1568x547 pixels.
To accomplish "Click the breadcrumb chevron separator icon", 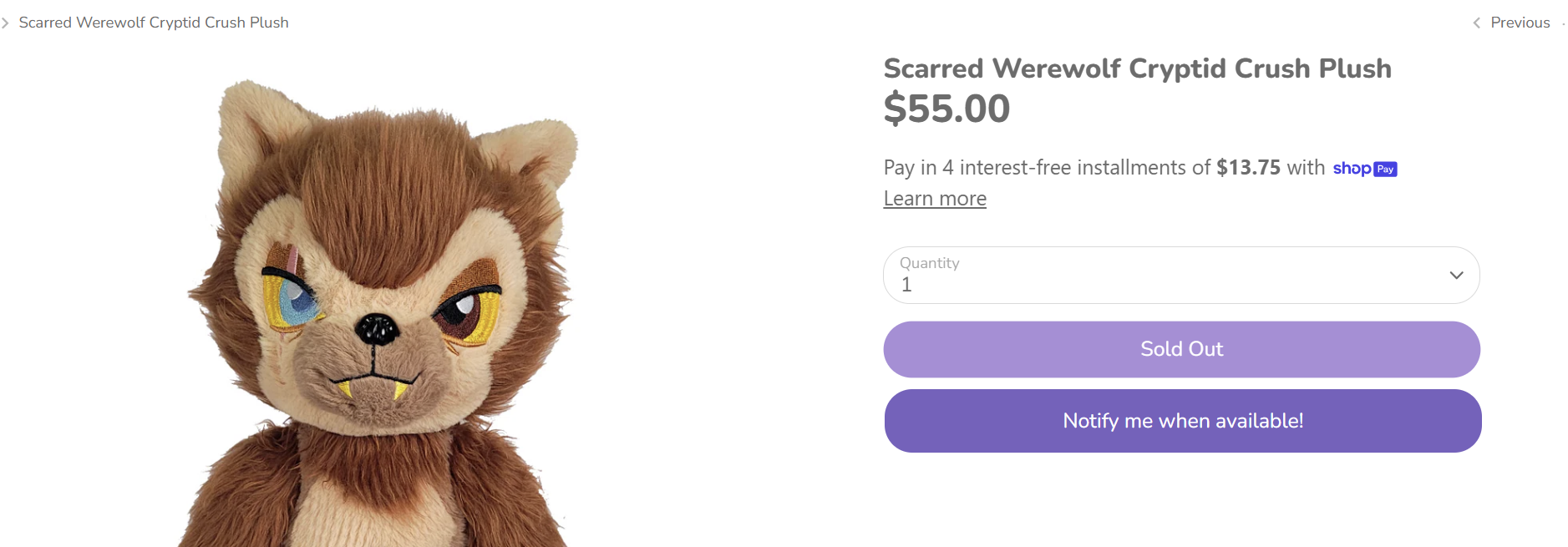I will [x=5, y=23].
